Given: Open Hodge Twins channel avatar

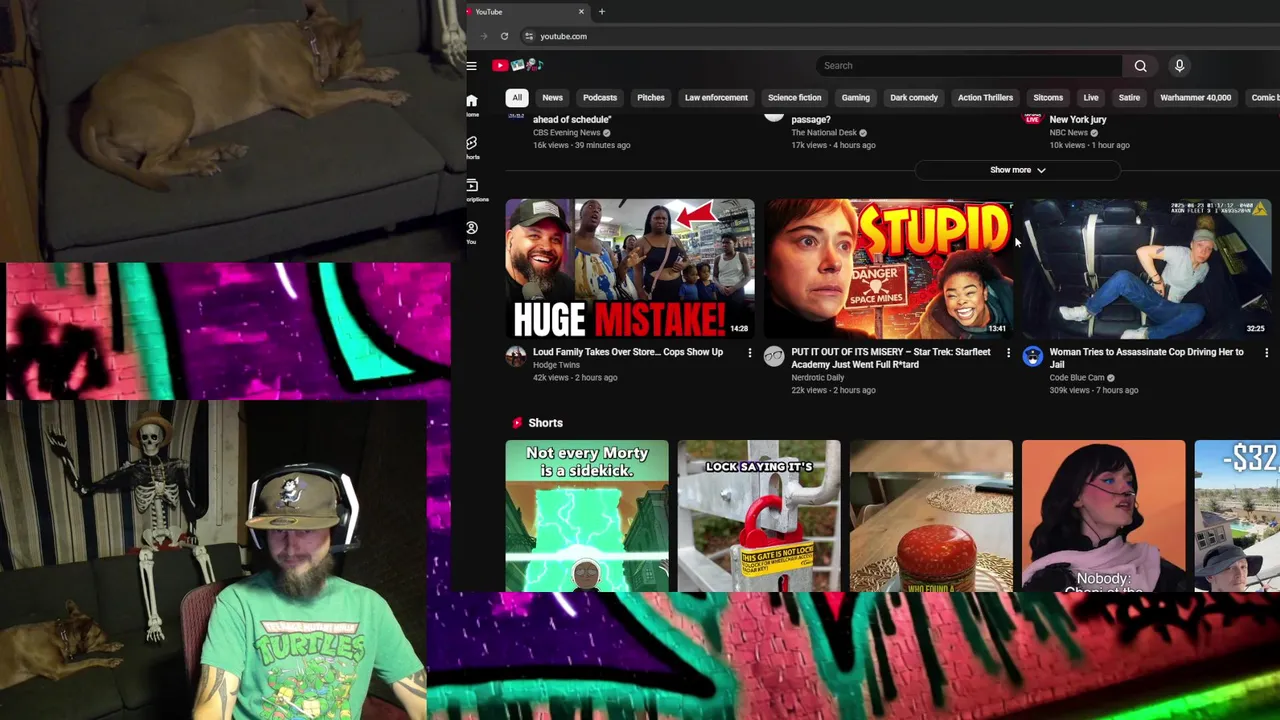Looking at the screenshot, I should tap(516, 356).
